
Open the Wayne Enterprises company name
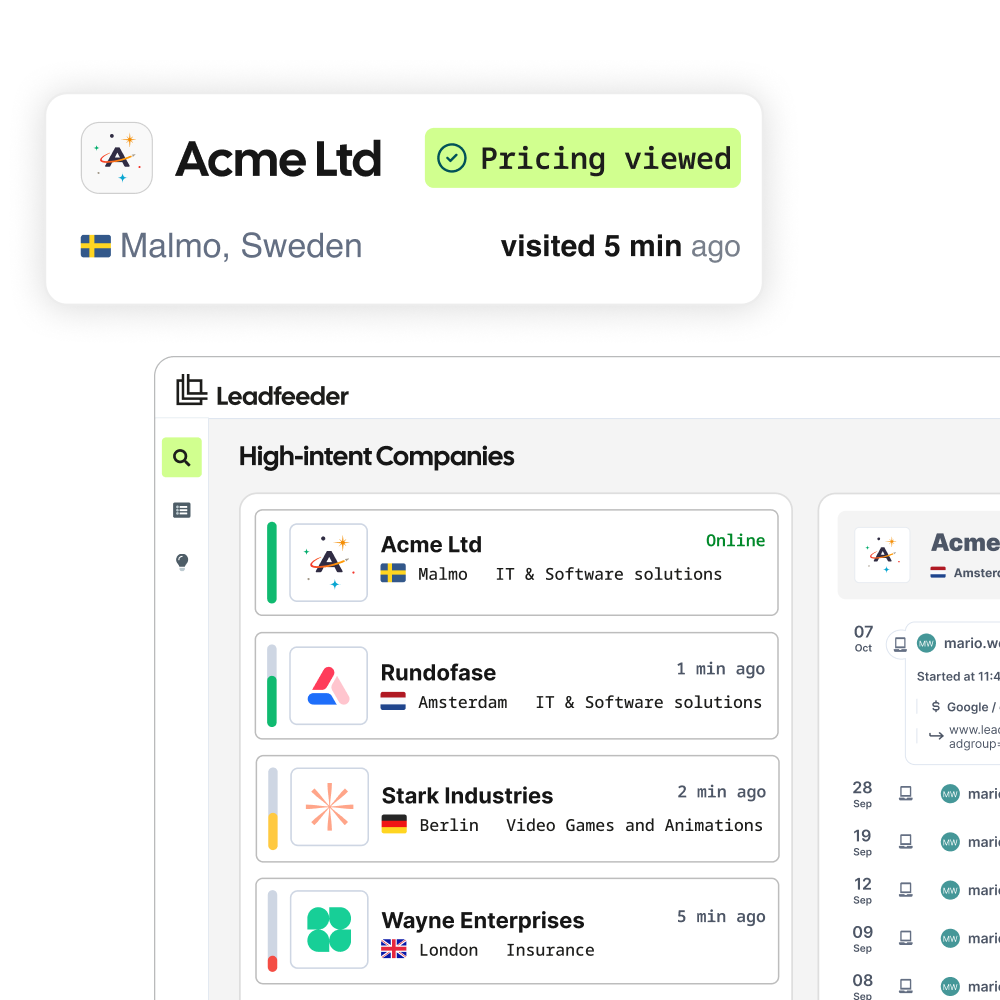pyautogui.click(x=483, y=921)
